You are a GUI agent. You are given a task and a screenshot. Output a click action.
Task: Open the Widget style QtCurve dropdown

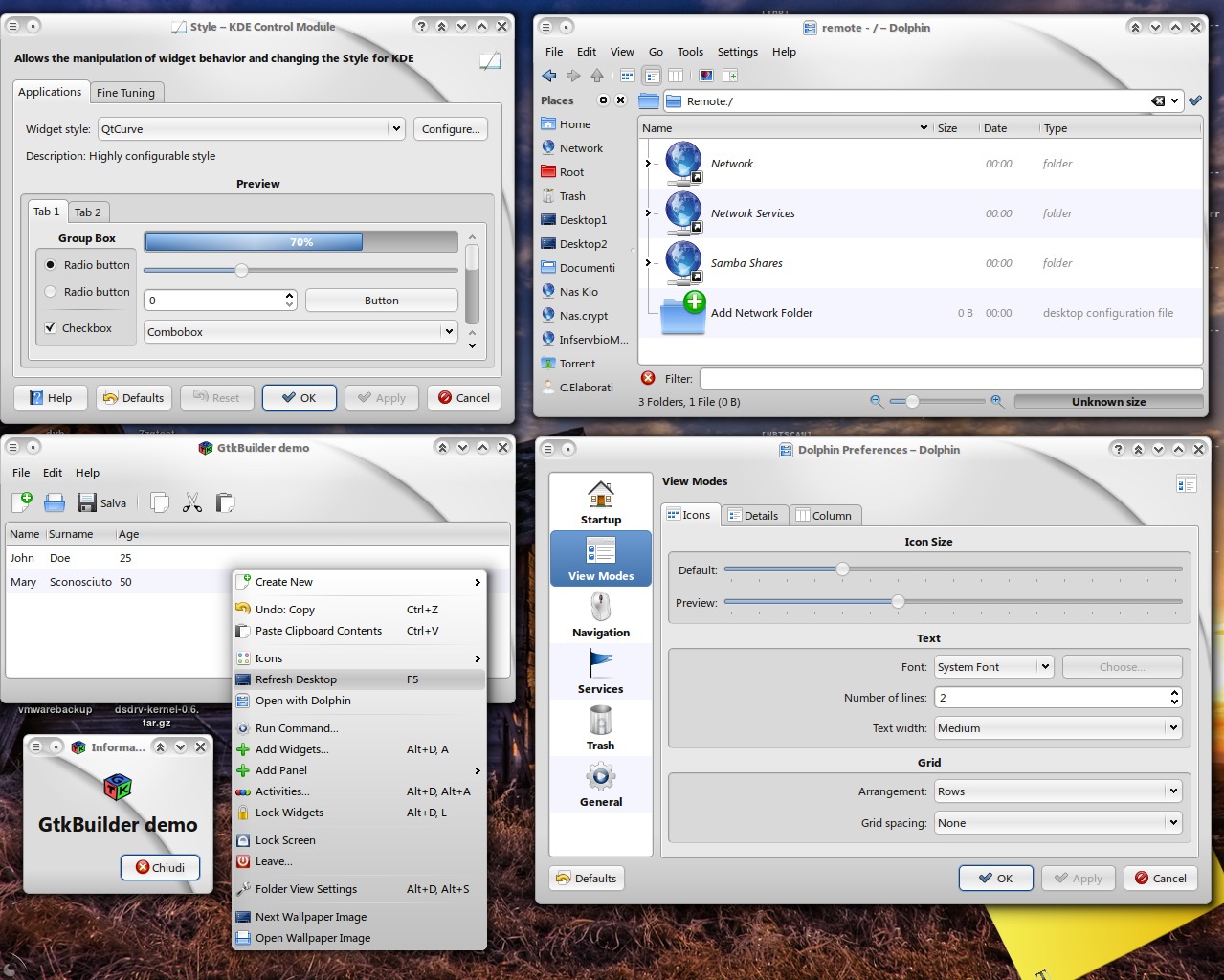pos(253,129)
